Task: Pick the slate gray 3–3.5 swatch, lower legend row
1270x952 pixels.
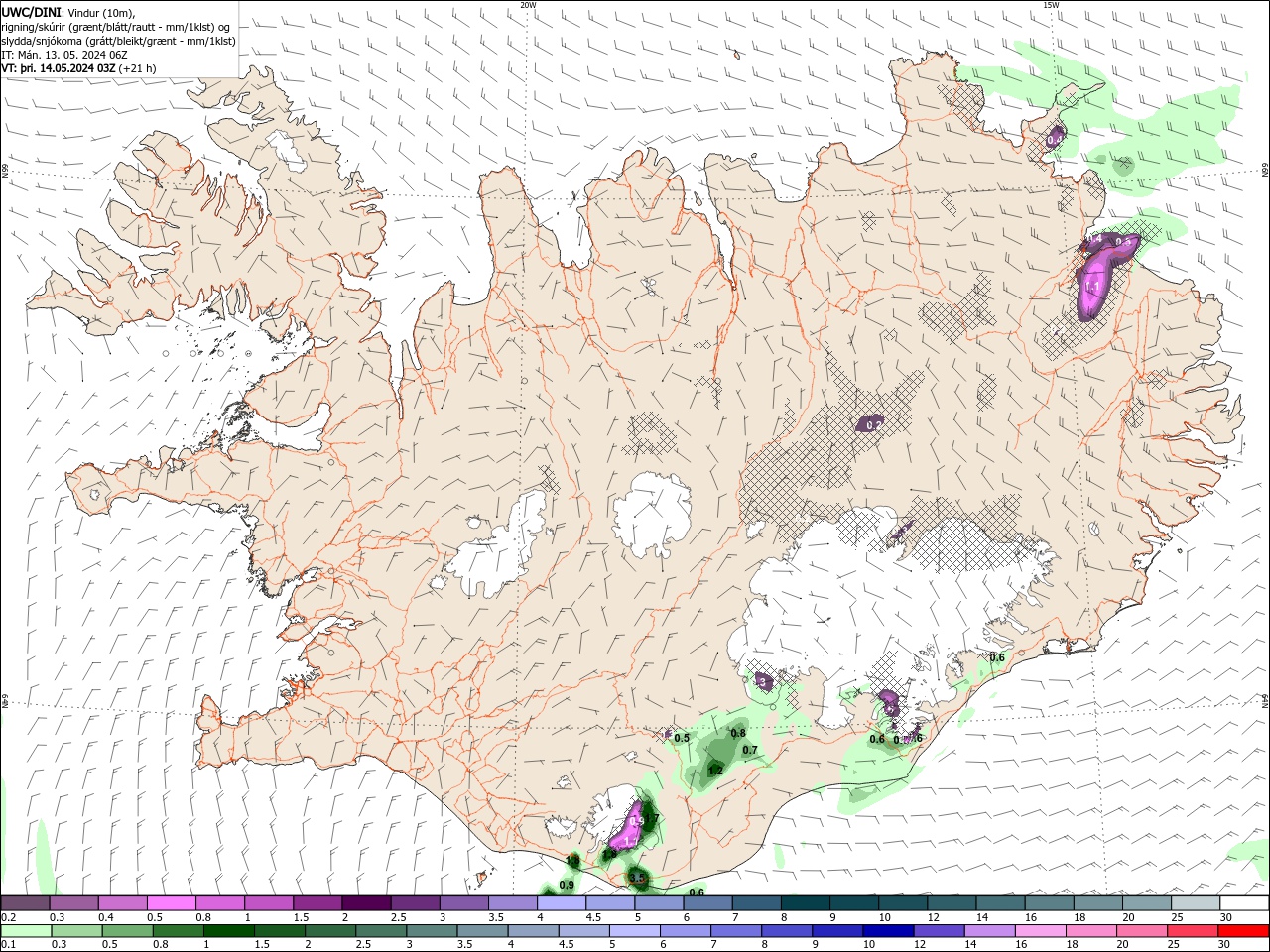Action: pos(432,931)
